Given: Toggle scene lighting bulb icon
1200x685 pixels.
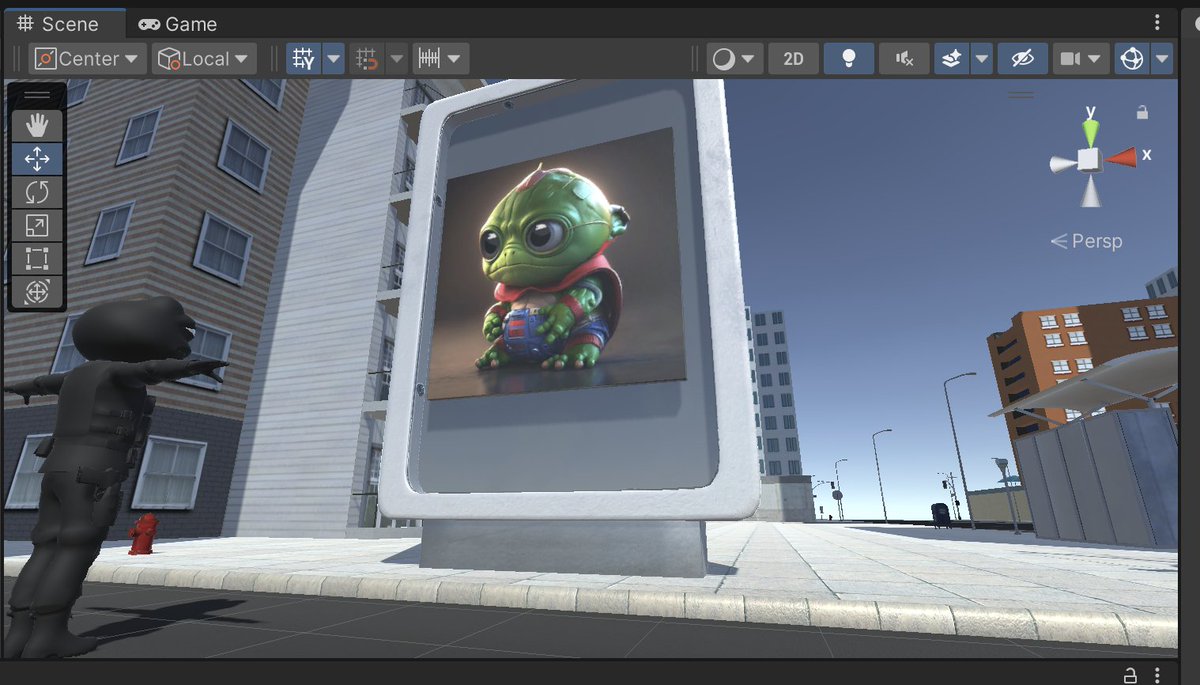Looking at the screenshot, I should pos(848,59).
